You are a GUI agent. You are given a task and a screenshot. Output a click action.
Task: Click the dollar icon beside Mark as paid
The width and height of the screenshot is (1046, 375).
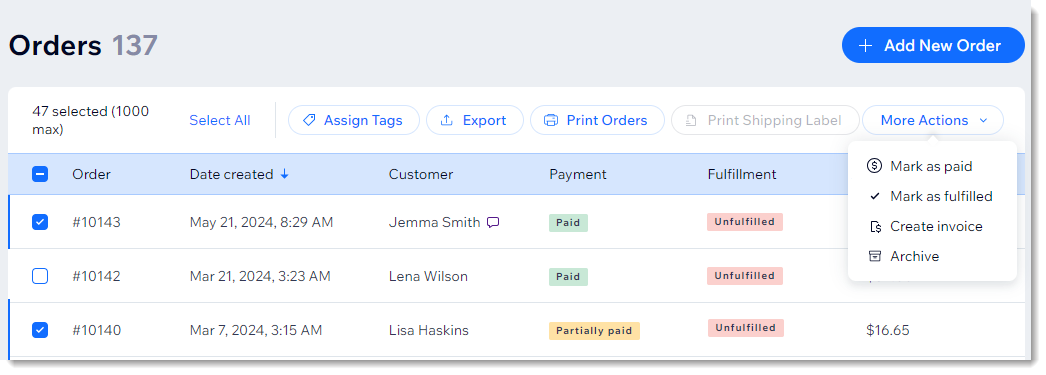click(x=874, y=166)
